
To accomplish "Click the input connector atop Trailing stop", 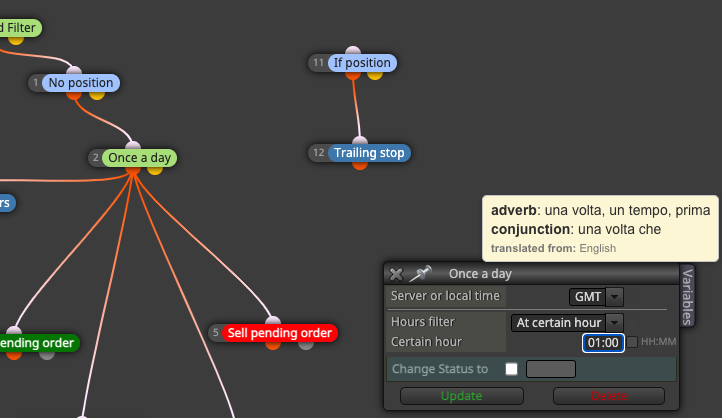I will point(360,141).
